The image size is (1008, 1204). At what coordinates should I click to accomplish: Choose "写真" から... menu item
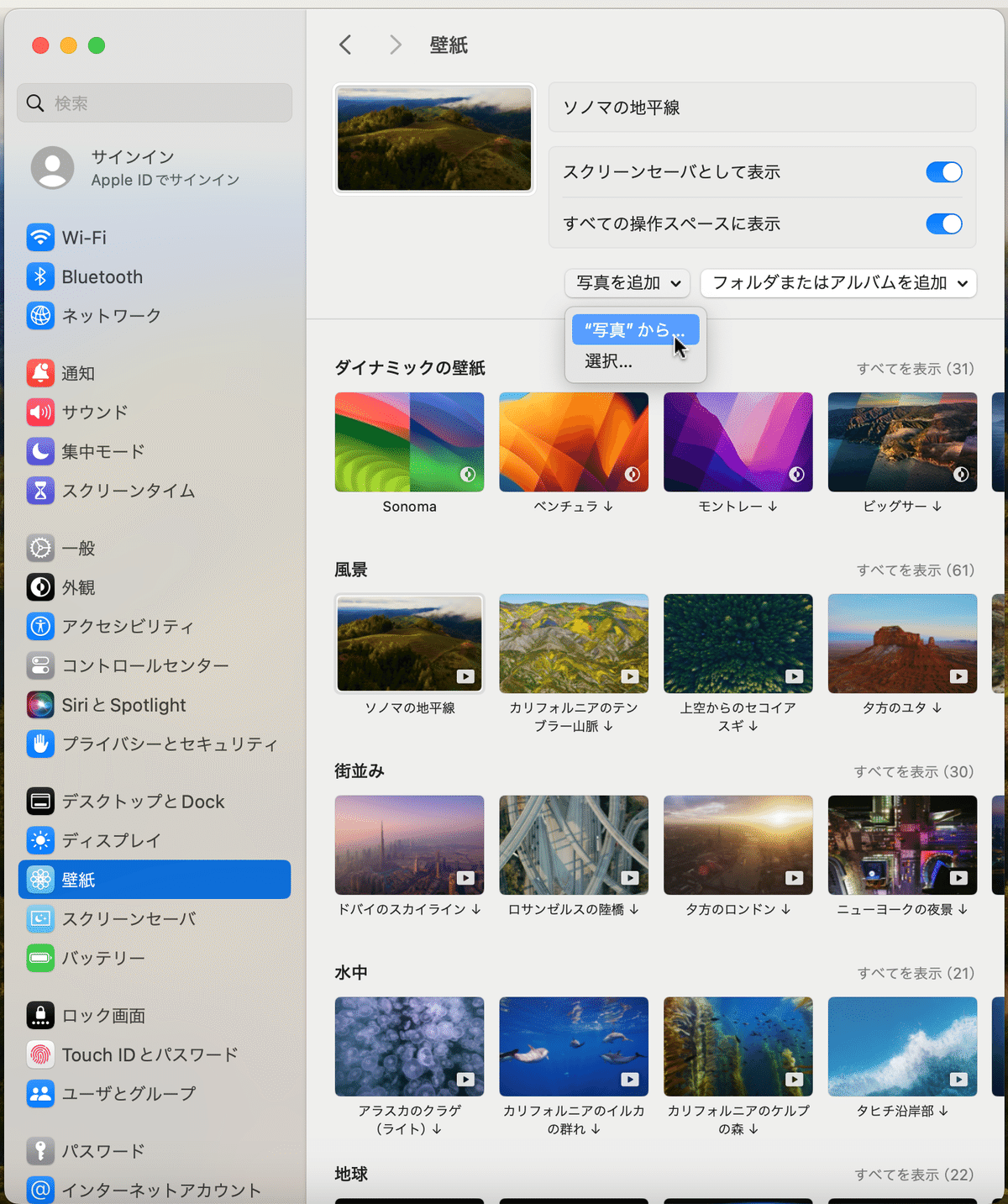click(x=635, y=329)
